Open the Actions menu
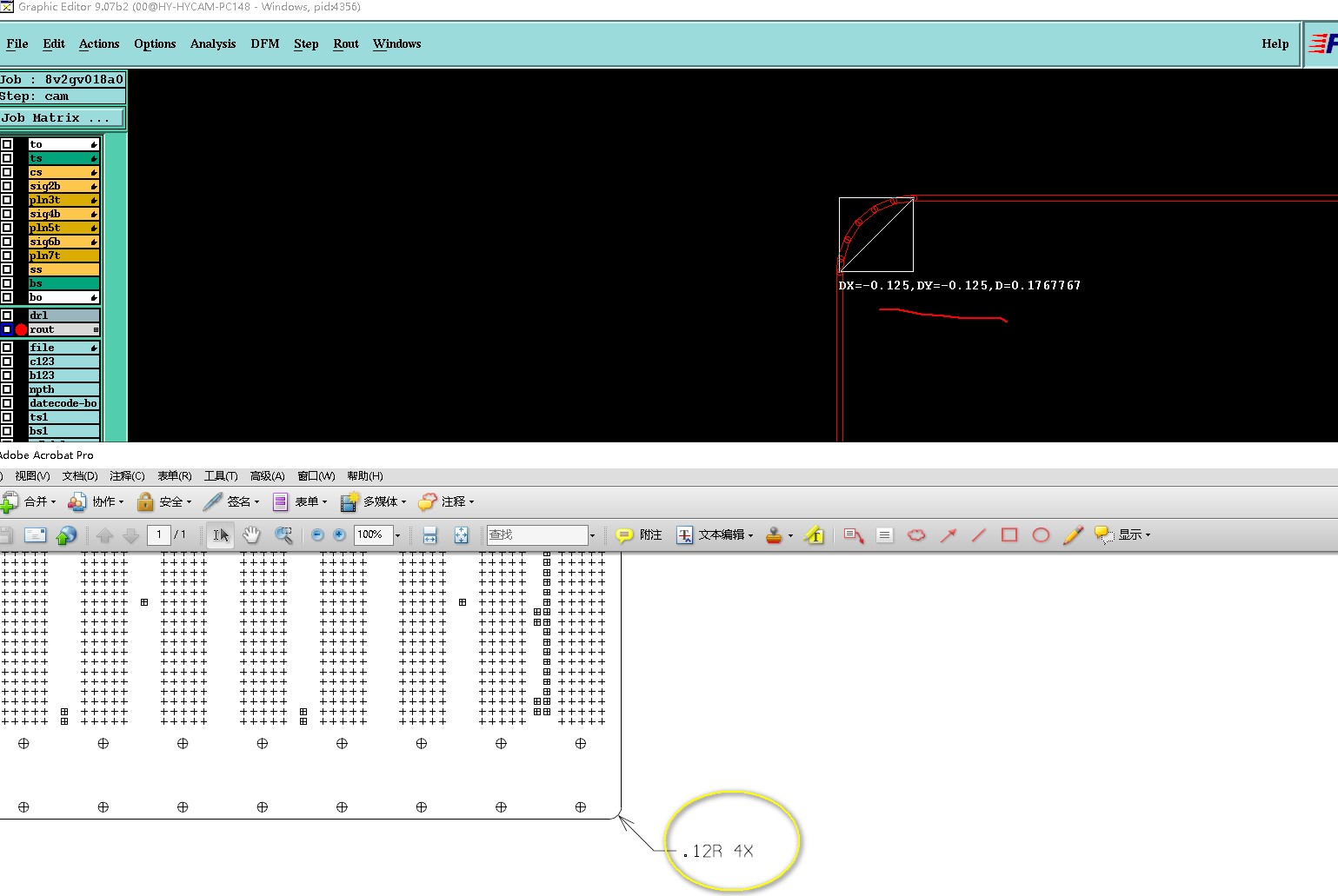Image resolution: width=1338 pixels, height=896 pixels. [99, 43]
